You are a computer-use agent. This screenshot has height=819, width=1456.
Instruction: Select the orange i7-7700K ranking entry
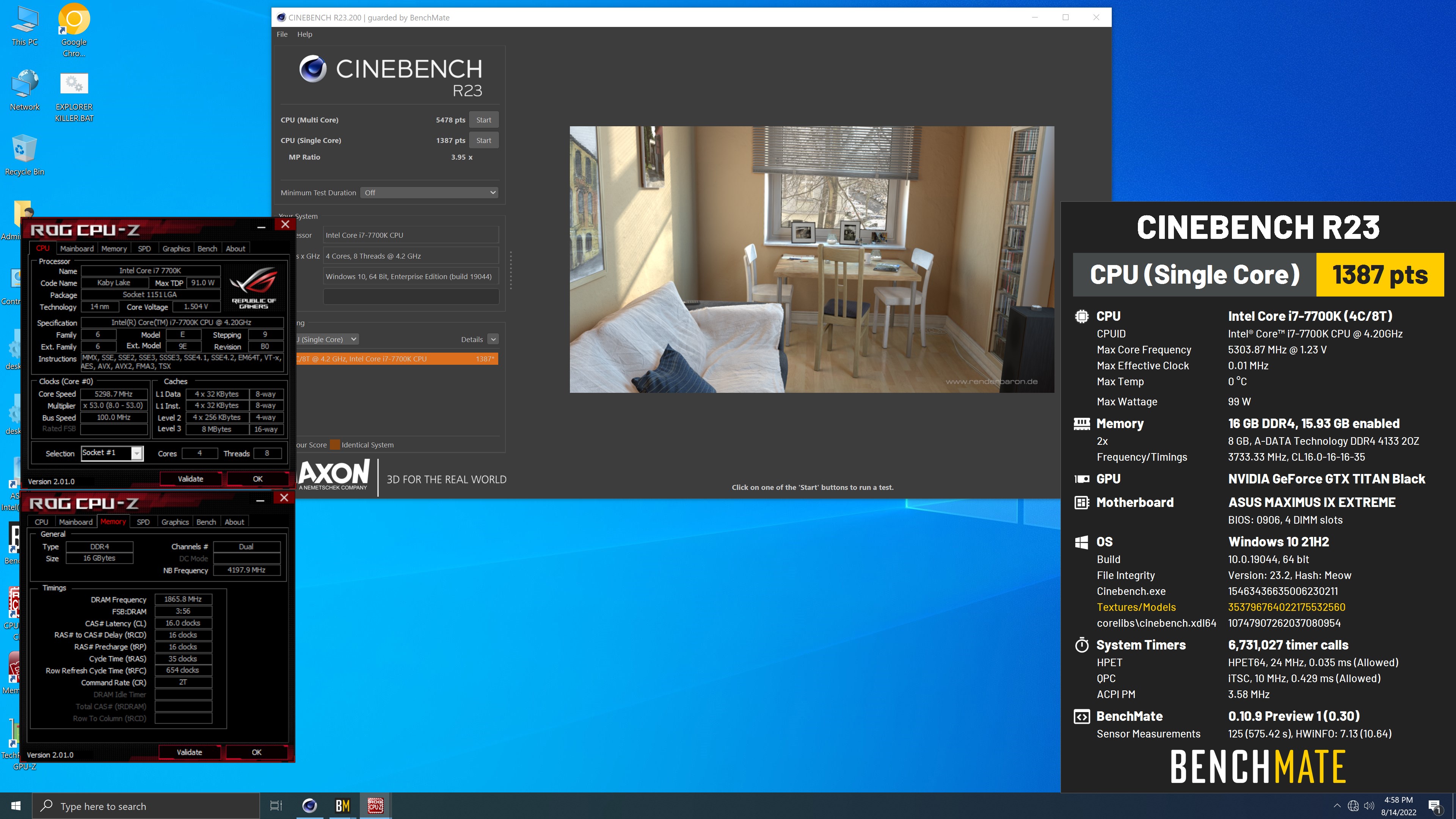pos(397,359)
